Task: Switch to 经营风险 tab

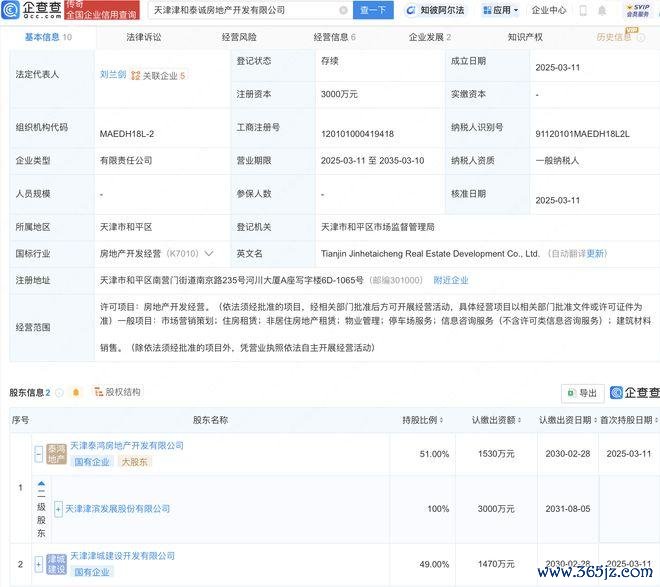Action: pos(239,37)
